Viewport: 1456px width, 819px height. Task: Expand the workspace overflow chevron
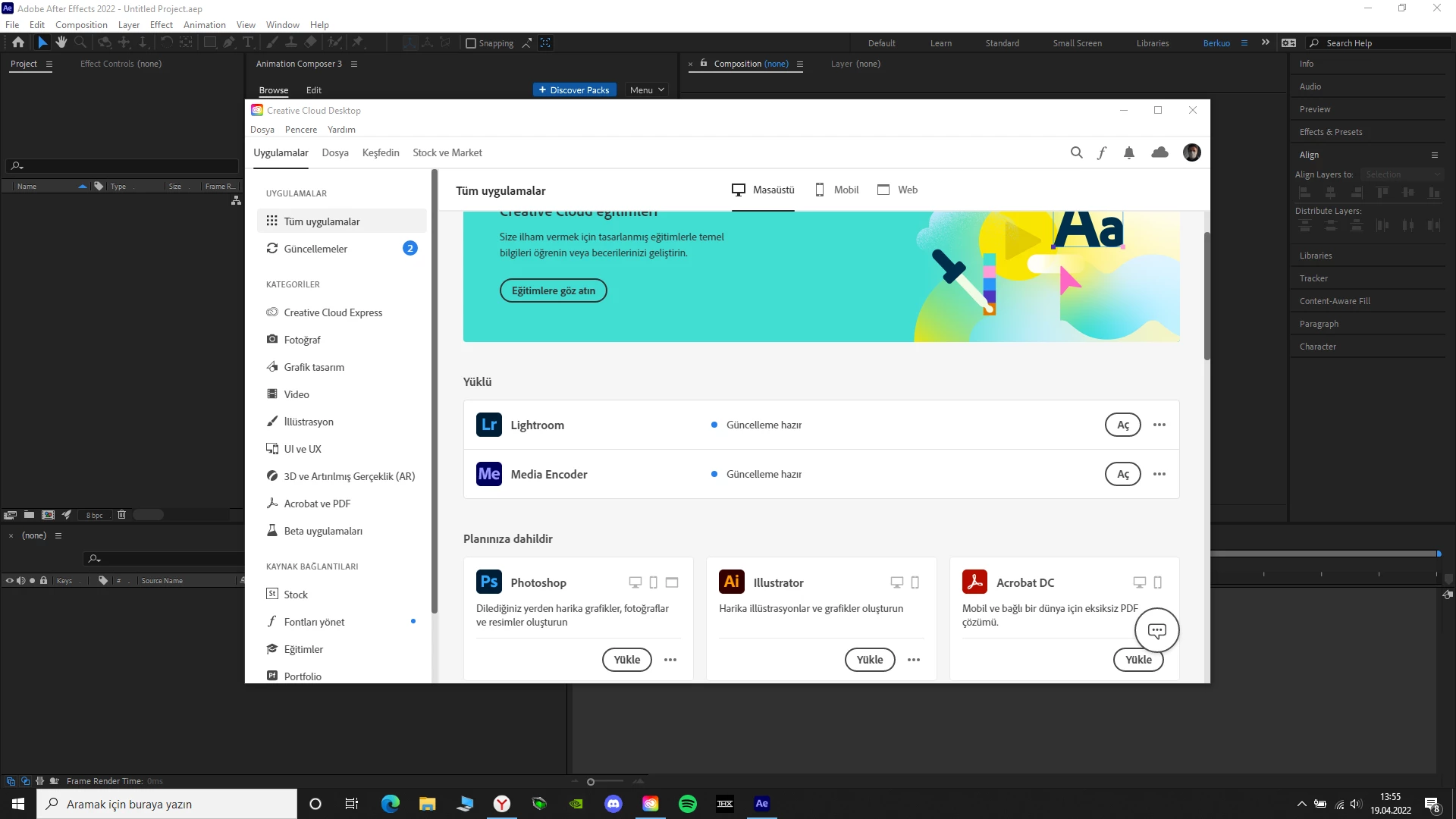click(x=1265, y=42)
